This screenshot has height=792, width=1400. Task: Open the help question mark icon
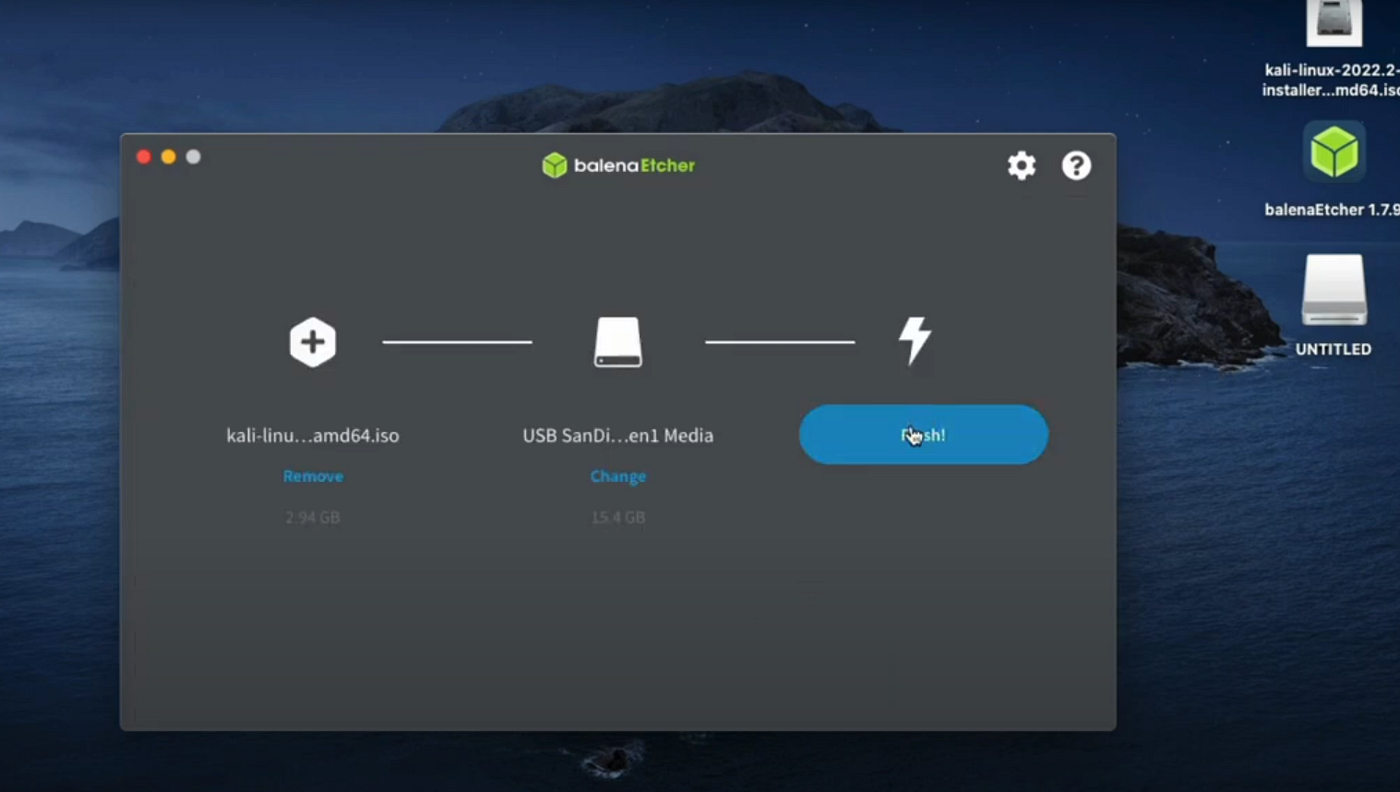(x=1076, y=165)
